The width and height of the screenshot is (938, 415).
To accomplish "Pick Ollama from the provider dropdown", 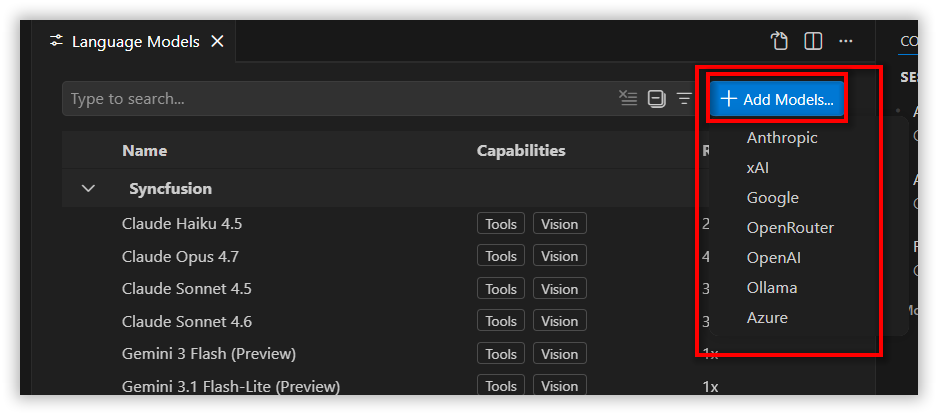I will tap(772, 288).
